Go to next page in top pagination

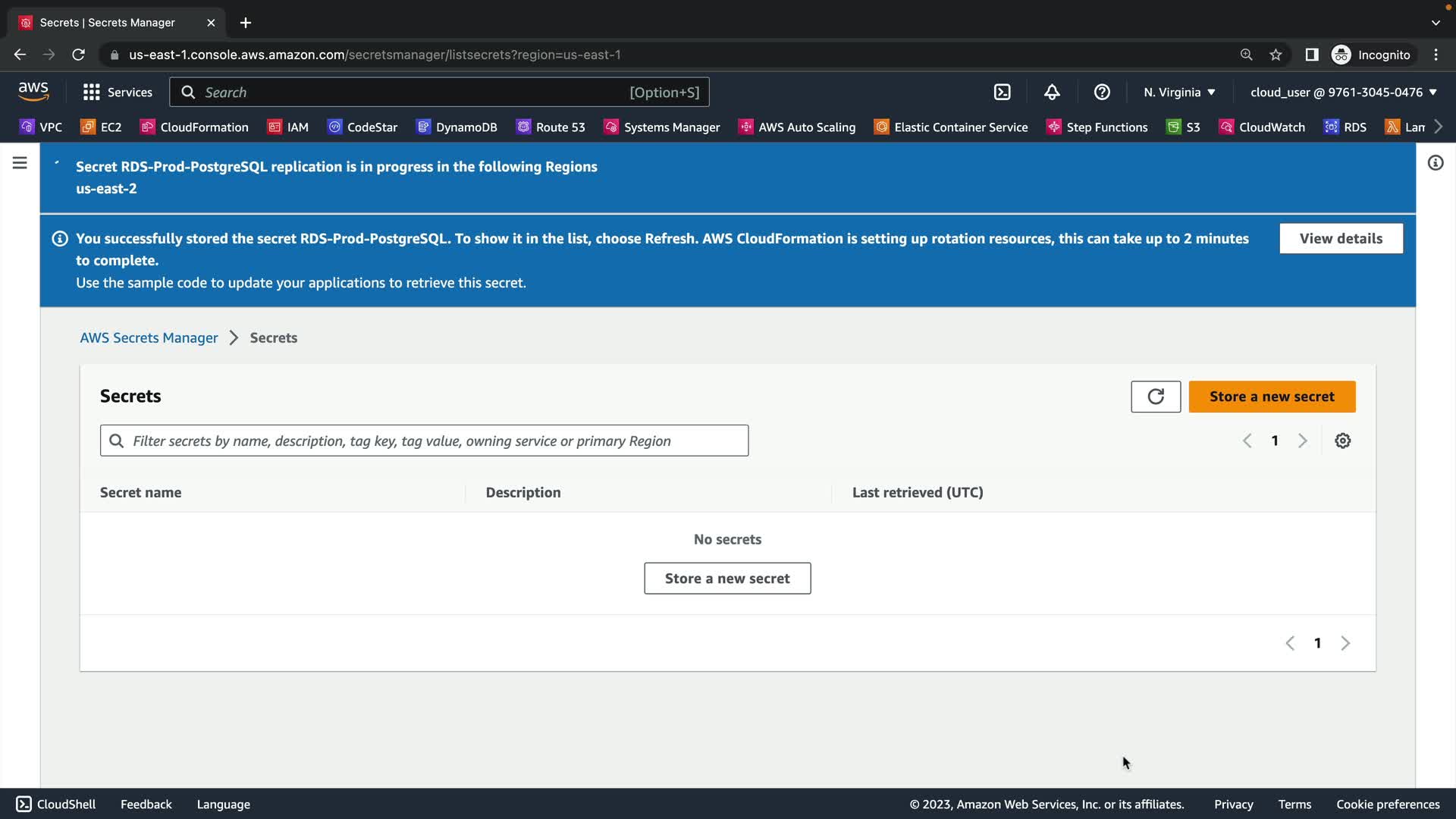[1302, 441]
